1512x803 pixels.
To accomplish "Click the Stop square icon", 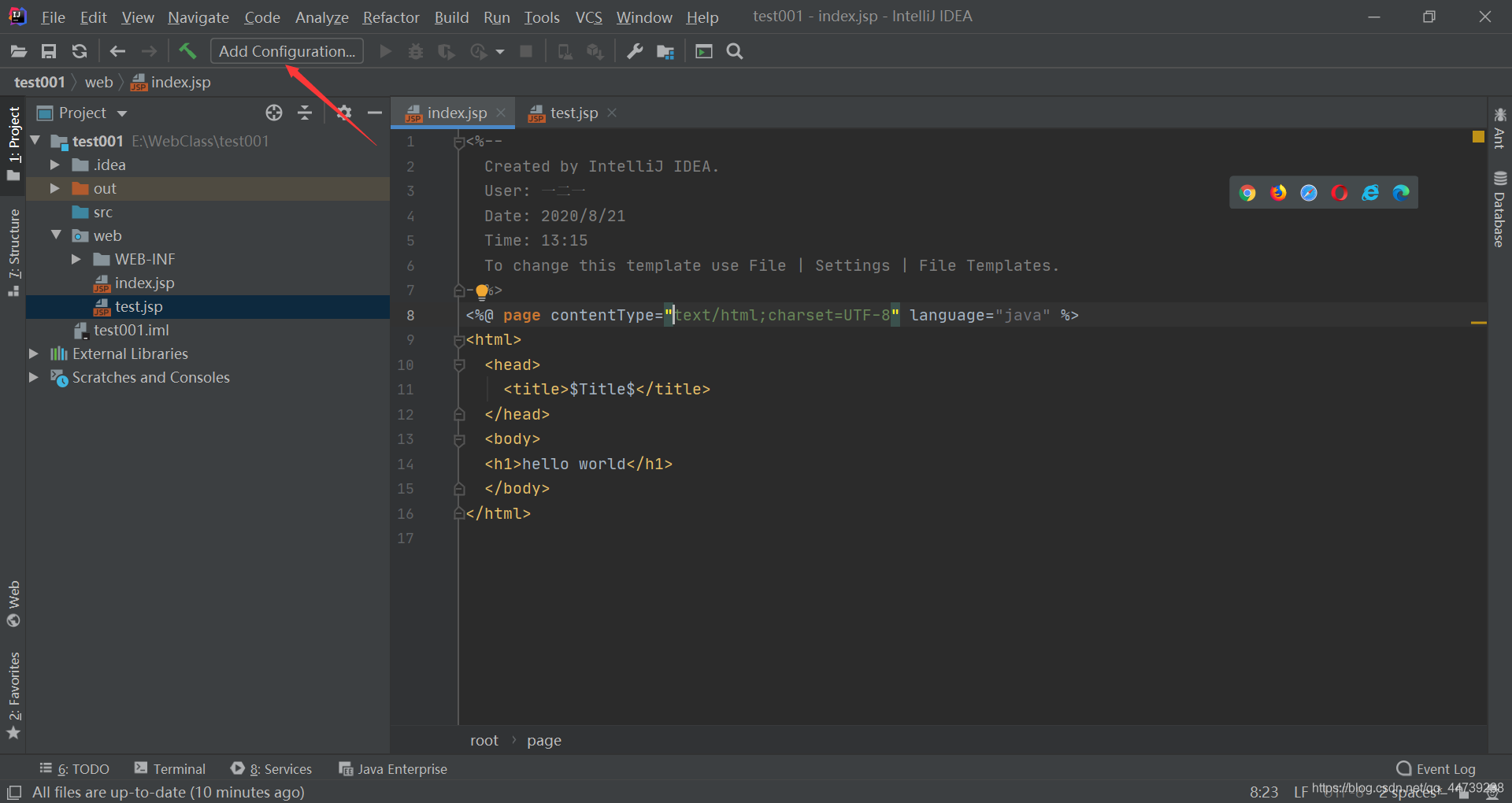I will pos(526,51).
